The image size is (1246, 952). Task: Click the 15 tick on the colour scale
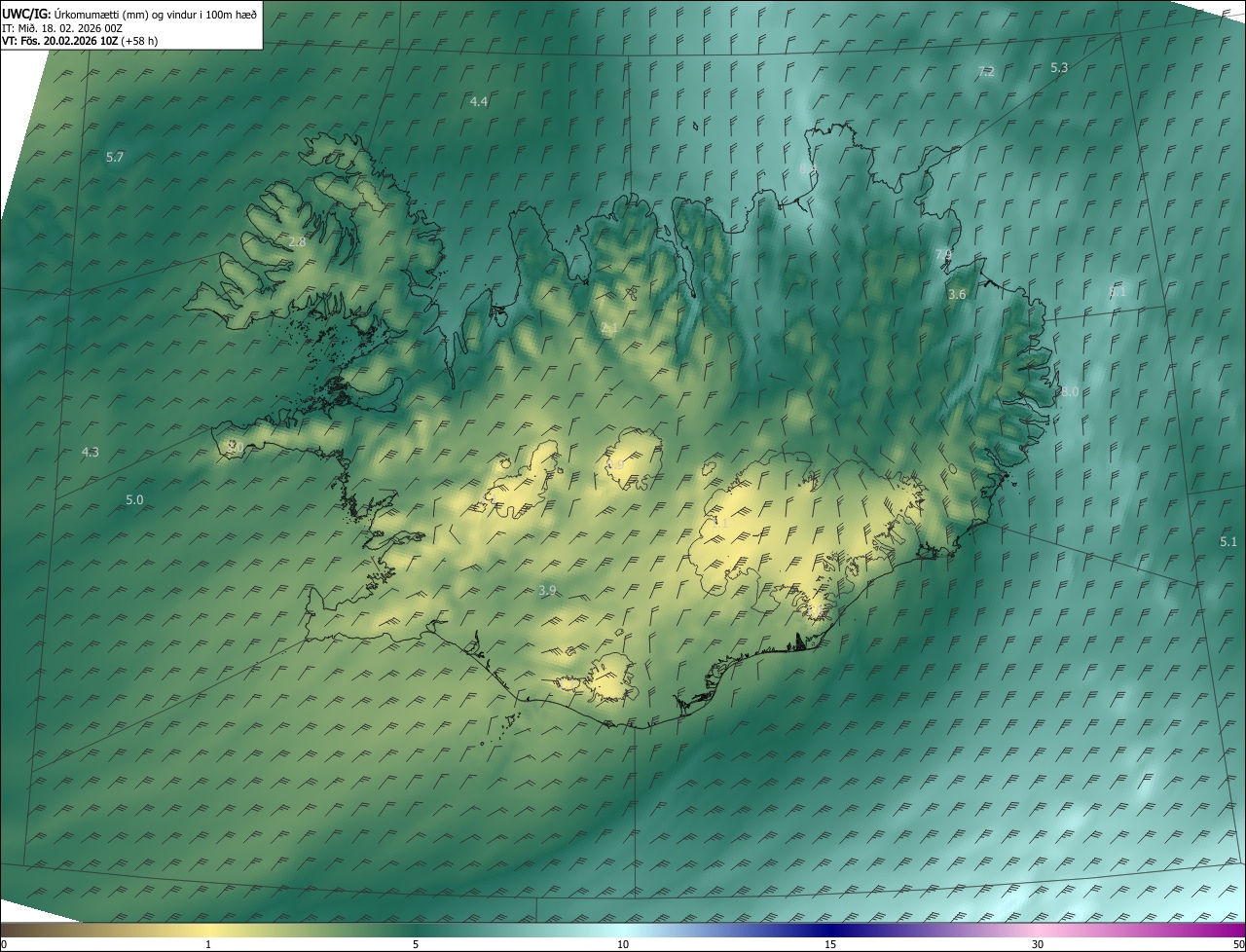click(x=830, y=944)
